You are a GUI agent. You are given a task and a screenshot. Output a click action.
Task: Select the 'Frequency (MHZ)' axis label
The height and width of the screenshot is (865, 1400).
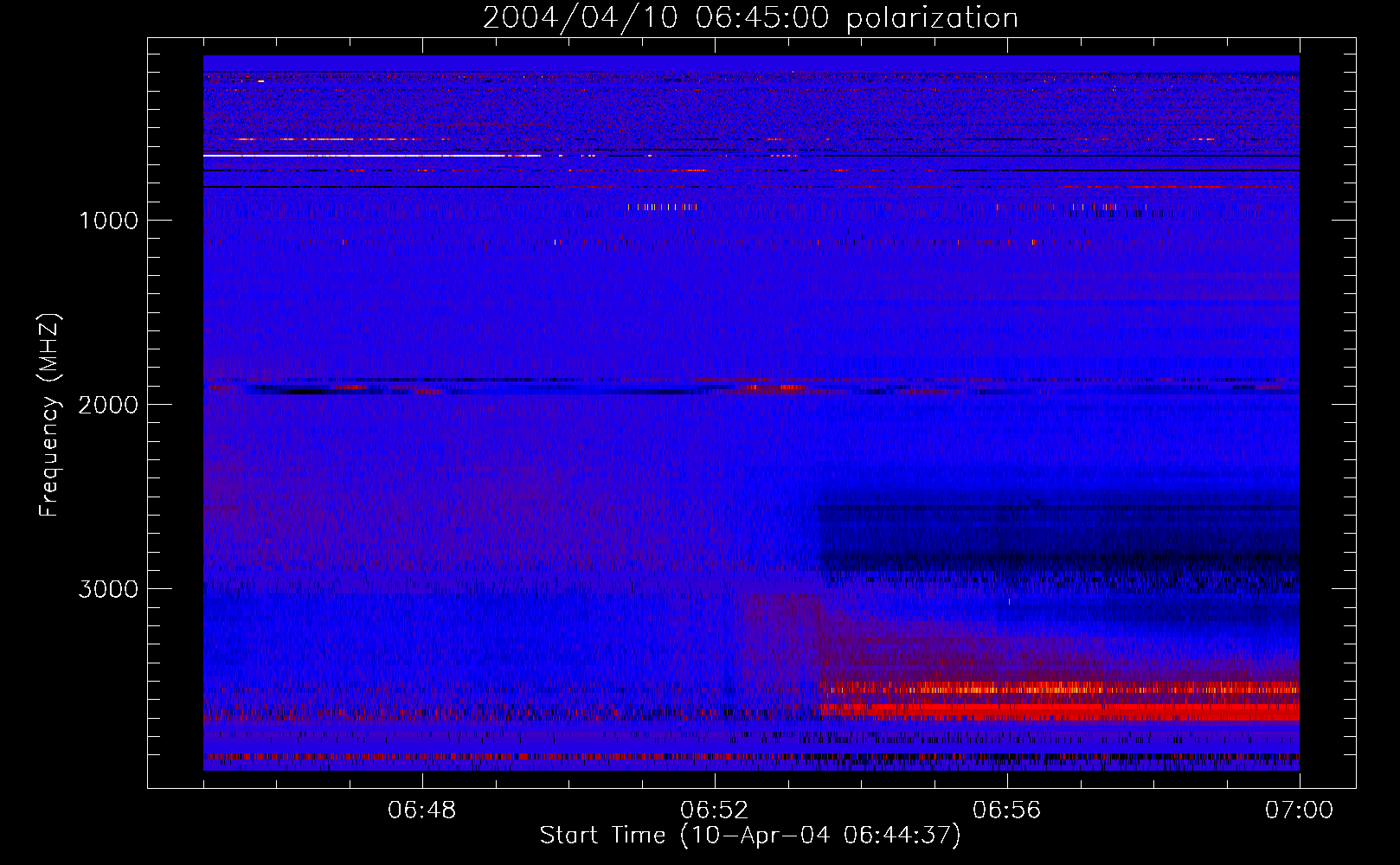click(x=49, y=415)
